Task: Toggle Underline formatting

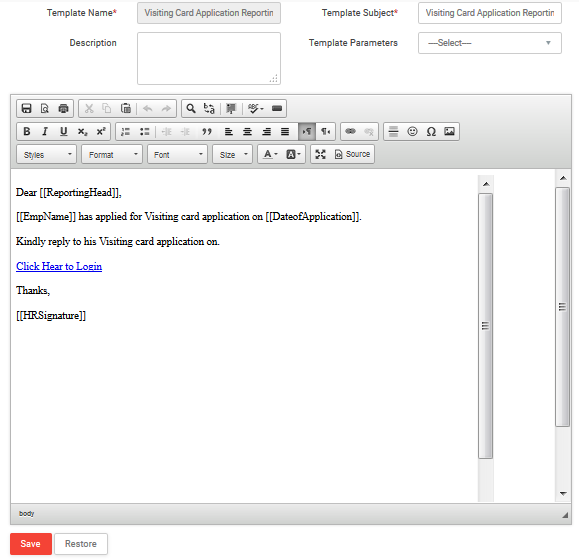Action: (64, 131)
